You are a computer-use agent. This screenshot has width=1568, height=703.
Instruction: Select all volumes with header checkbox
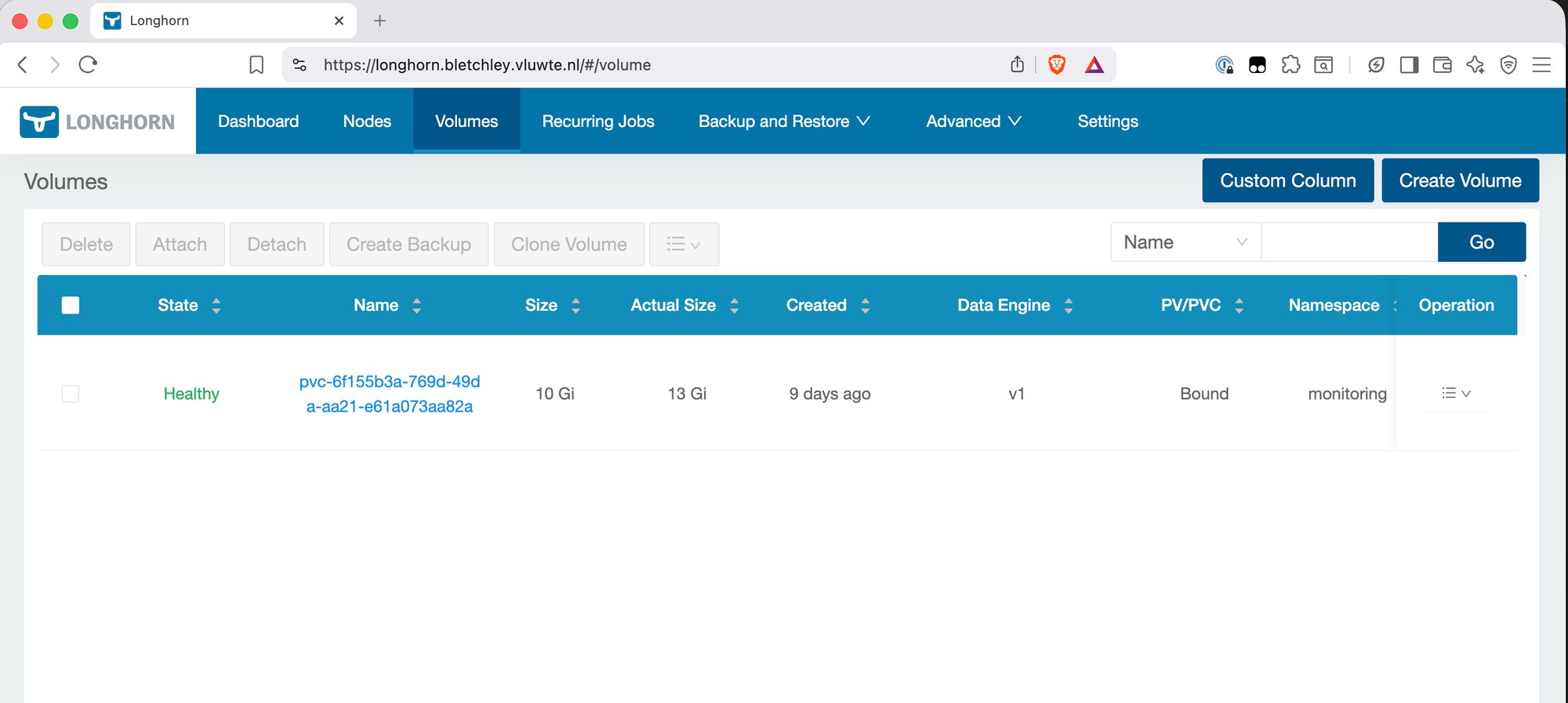point(71,306)
